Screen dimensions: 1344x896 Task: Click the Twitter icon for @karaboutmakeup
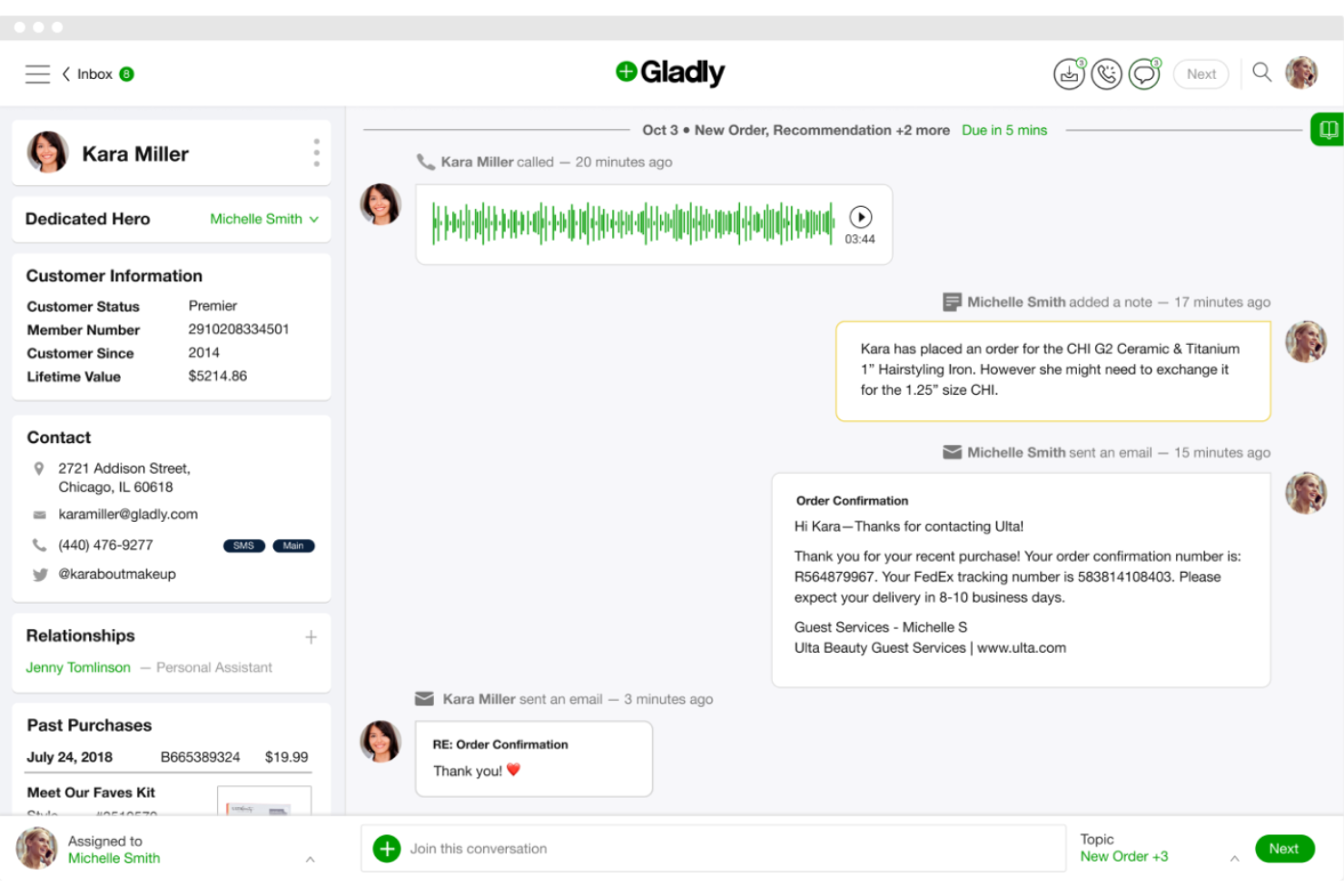coord(39,574)
